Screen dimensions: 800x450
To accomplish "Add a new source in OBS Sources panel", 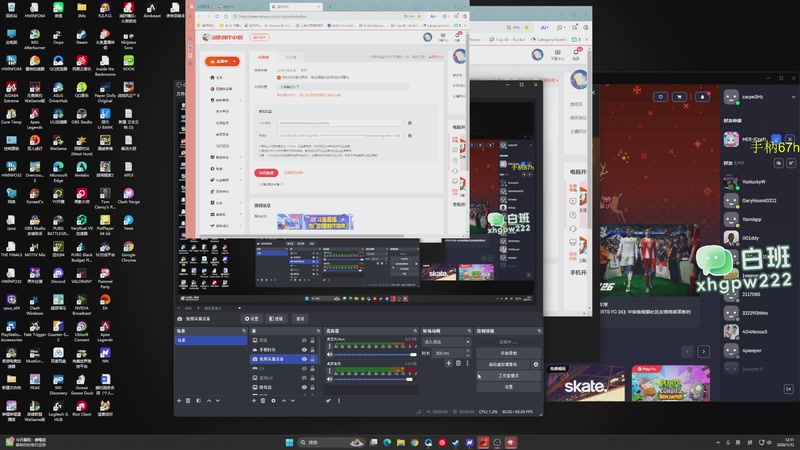I will pos(254,401).
